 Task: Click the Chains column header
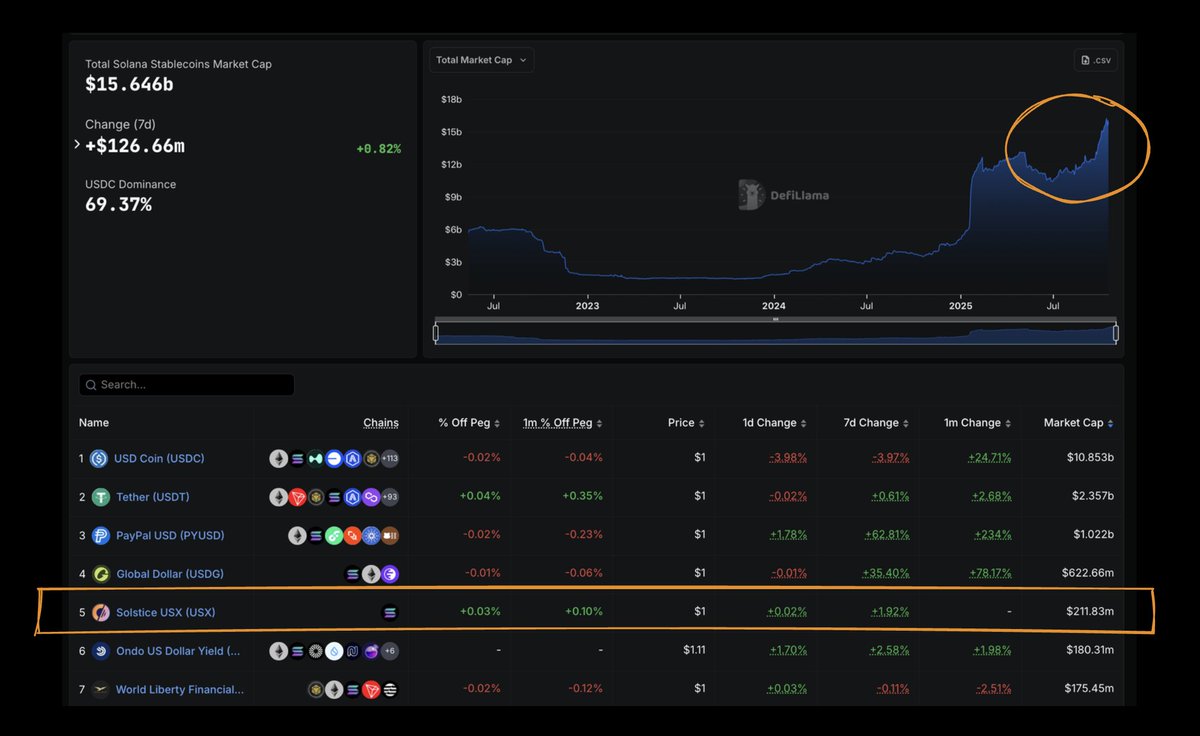[381, 423]
